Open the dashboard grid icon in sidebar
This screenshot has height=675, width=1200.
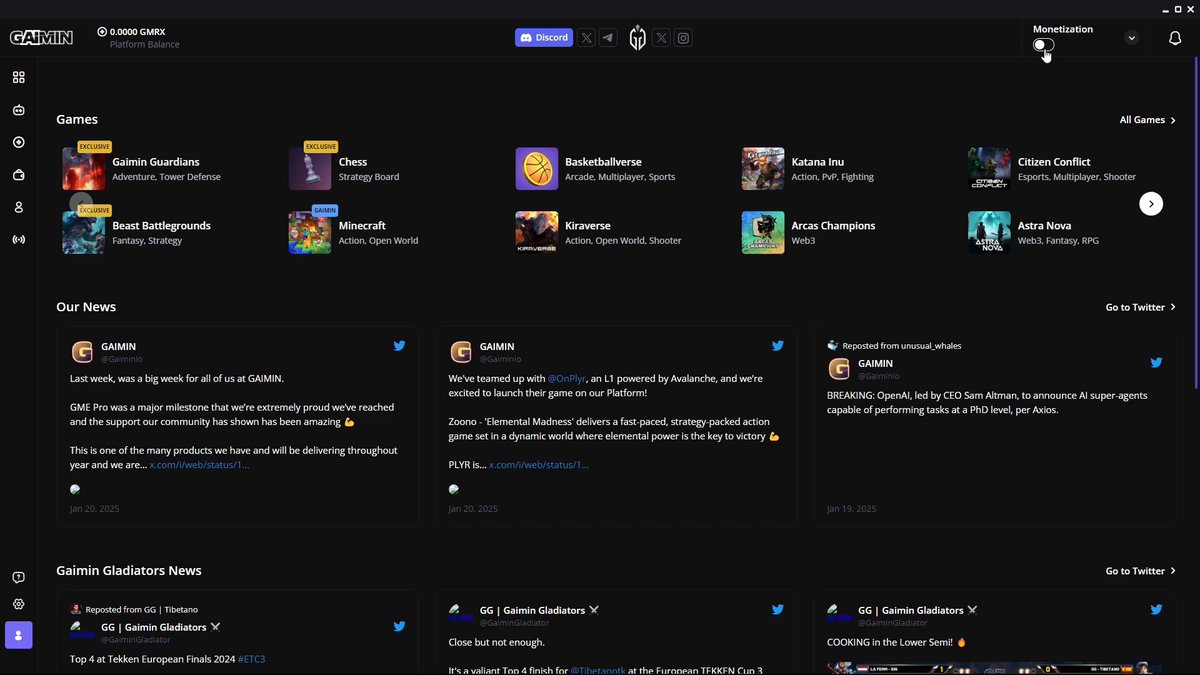(18, 77)
